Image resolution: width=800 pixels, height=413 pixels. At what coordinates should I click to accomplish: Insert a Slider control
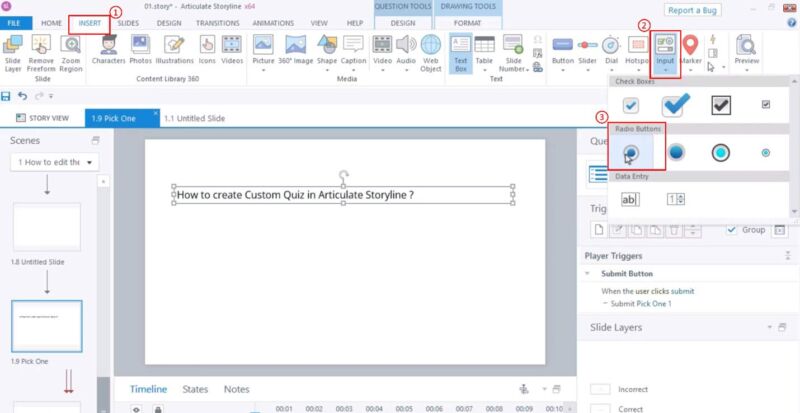(x=588, y=49)
